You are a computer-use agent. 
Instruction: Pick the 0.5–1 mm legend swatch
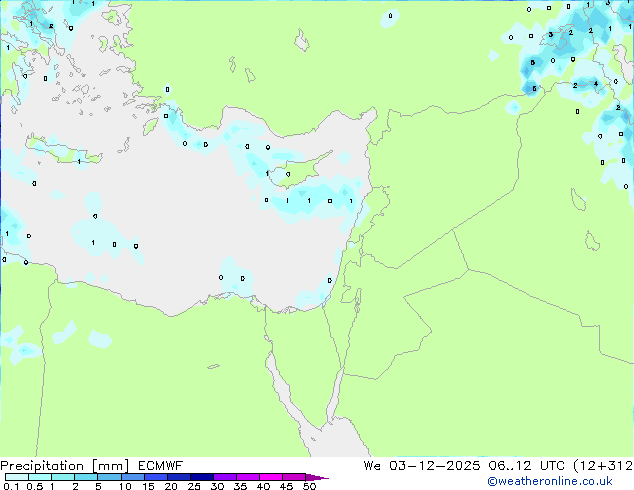click(x=40, y=477)
